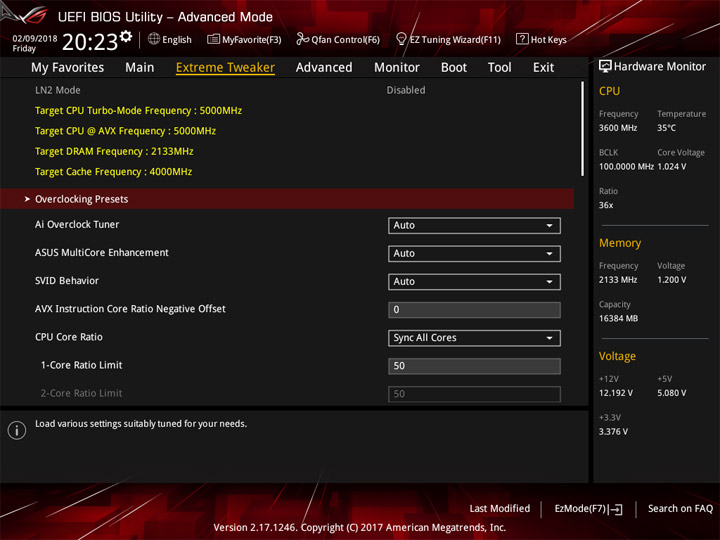The width and height of the screenshot is (720, 540).
Task: Switch to Monitor tab
Action: (x=397, y=68)
